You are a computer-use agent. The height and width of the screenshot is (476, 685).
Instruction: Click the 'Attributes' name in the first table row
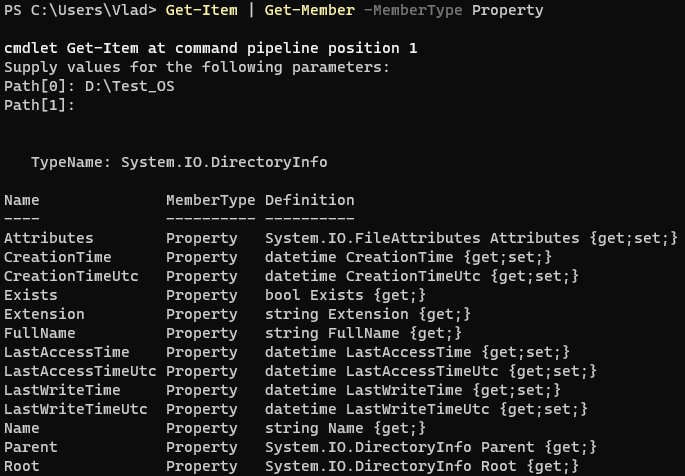(x=48, y=238)
